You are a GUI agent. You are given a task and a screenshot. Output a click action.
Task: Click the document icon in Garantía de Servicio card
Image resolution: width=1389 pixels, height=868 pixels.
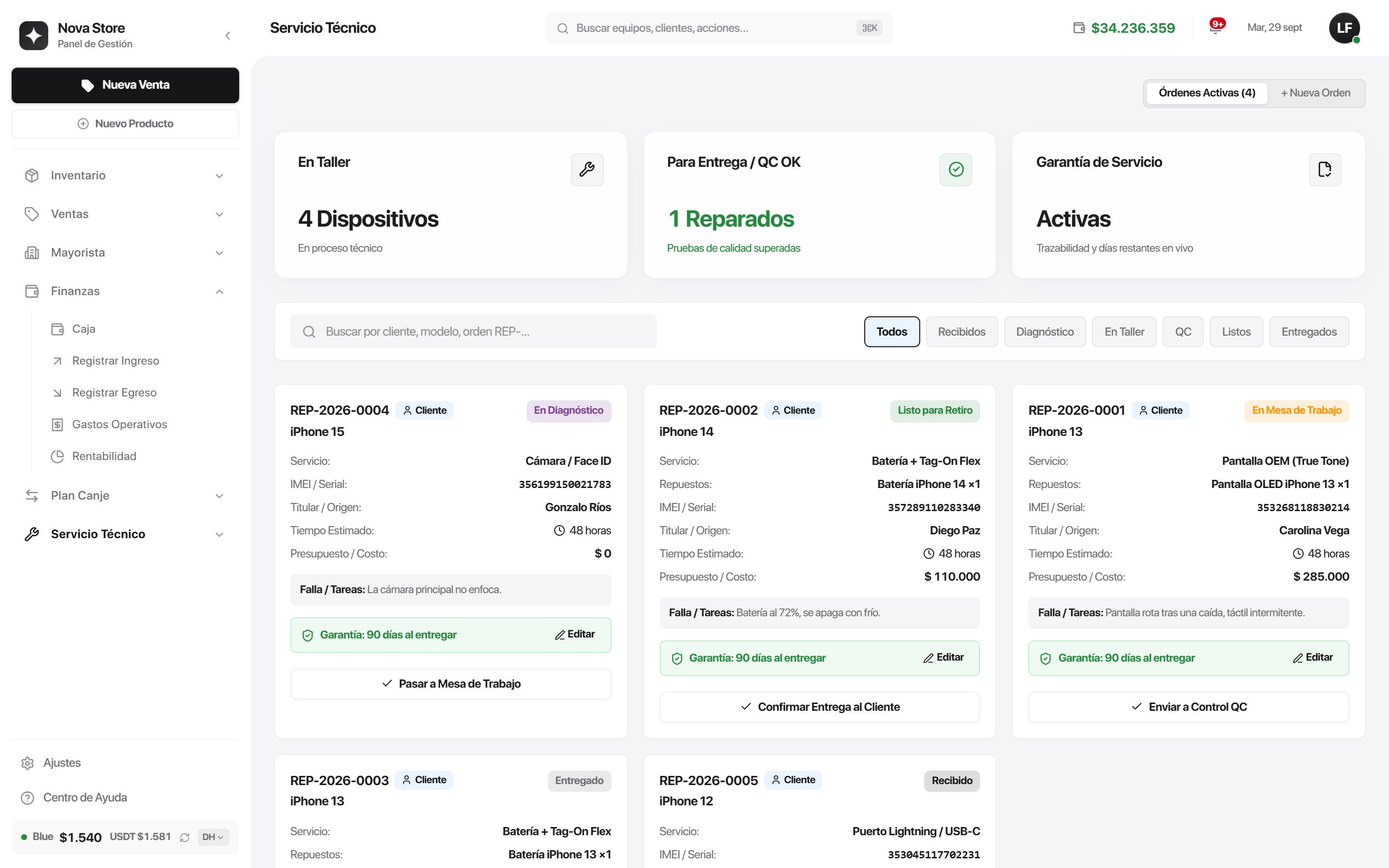point(1325,169)
